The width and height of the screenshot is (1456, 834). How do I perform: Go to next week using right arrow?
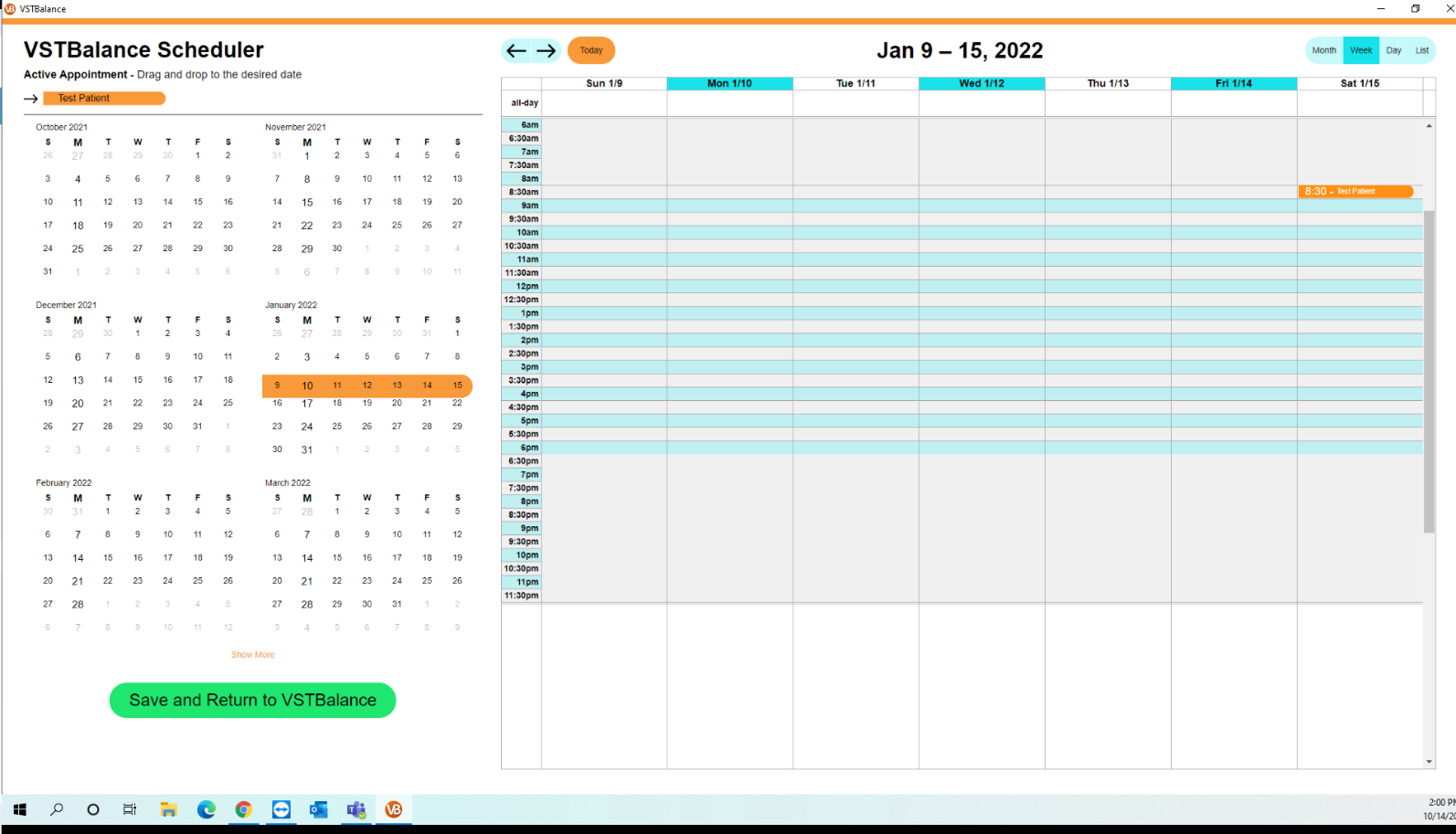click(547, 50)
